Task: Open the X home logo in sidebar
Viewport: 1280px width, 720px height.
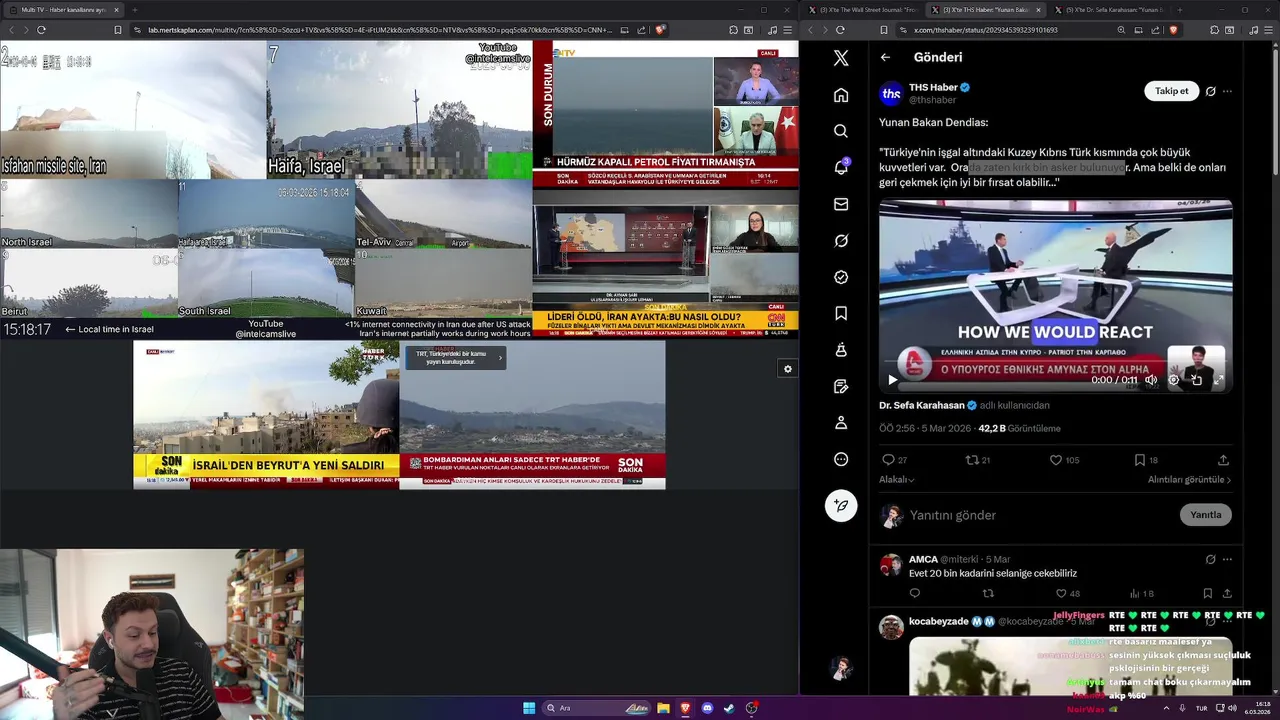Action: pos(841,58)
